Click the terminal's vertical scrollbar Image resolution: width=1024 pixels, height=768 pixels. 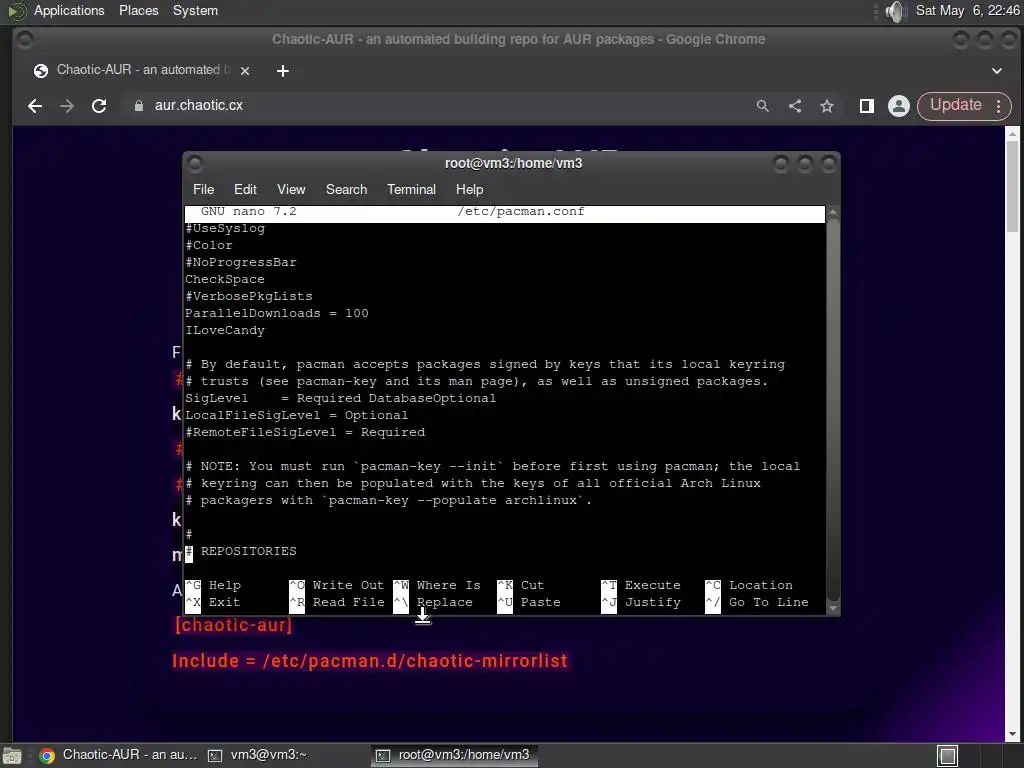pyautogui.click(x=833, y=411)
